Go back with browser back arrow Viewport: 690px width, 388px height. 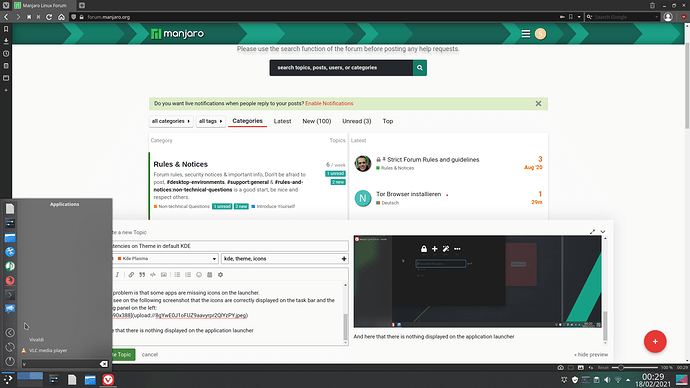[x=6, y=17]
